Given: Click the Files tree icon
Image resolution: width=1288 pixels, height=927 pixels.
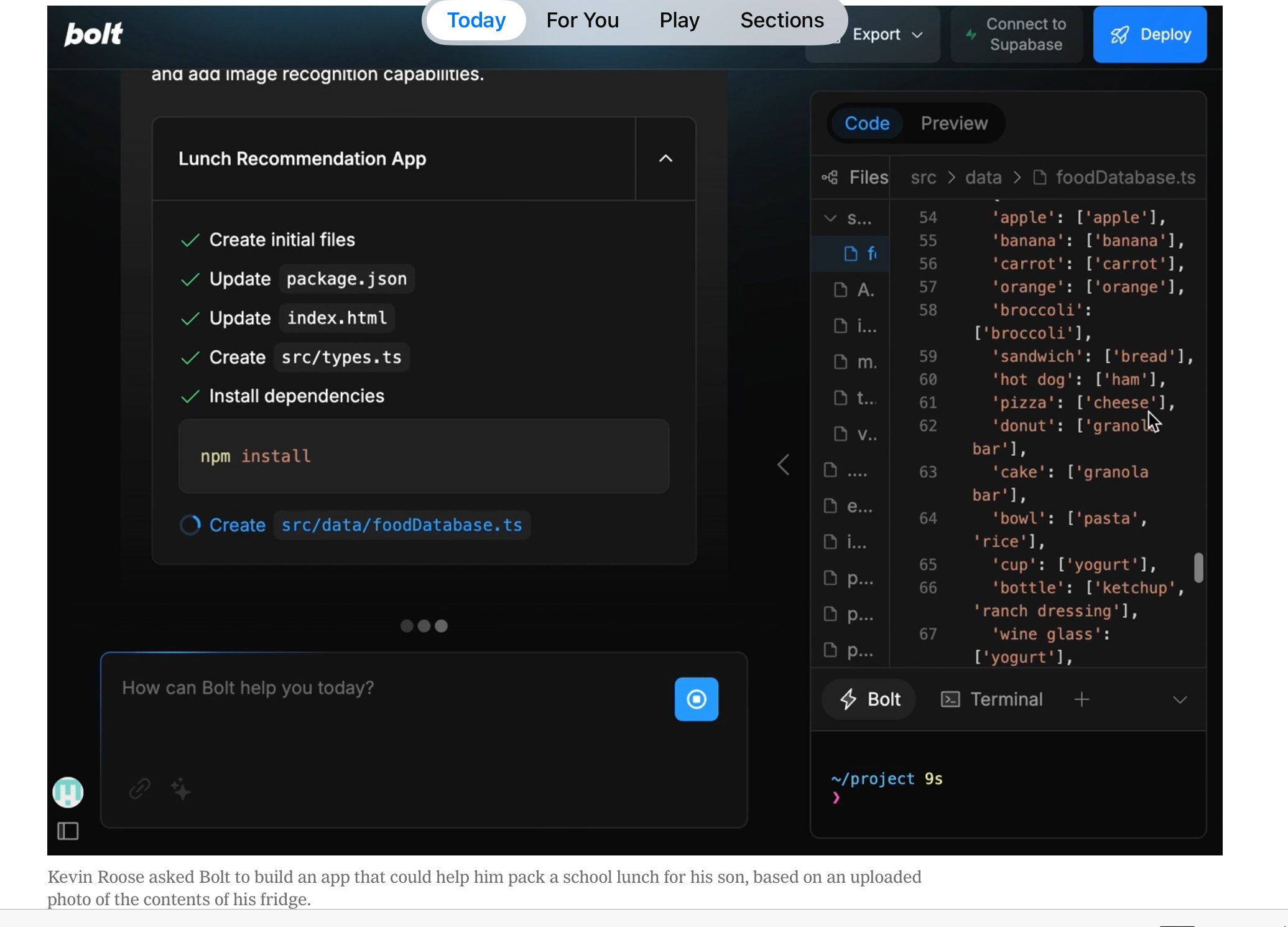Looking at the screenshot, I should pyautogui.click(x=830, y=178).
